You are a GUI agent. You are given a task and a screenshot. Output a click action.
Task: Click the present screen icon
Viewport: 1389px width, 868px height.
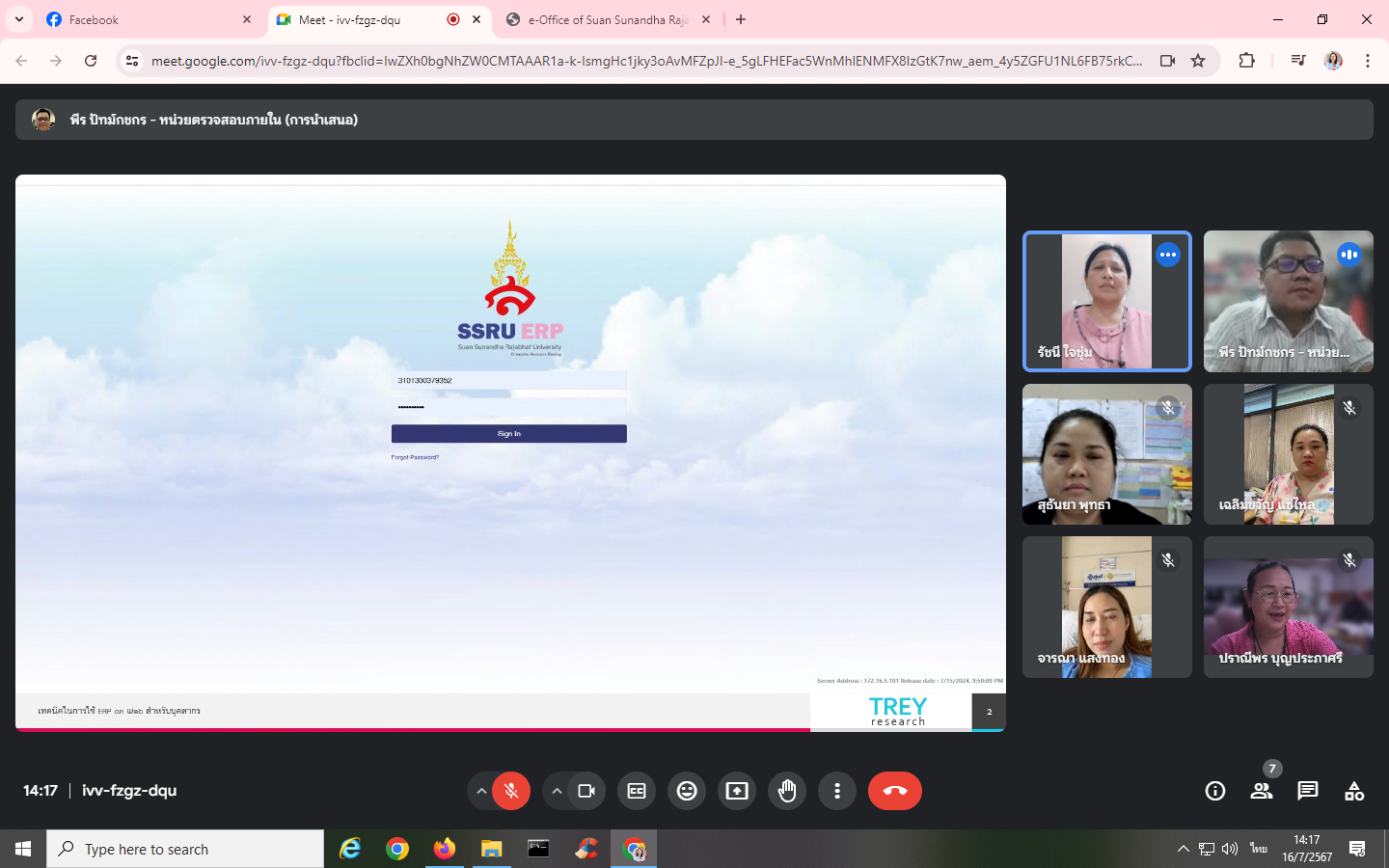click(737, 791)
